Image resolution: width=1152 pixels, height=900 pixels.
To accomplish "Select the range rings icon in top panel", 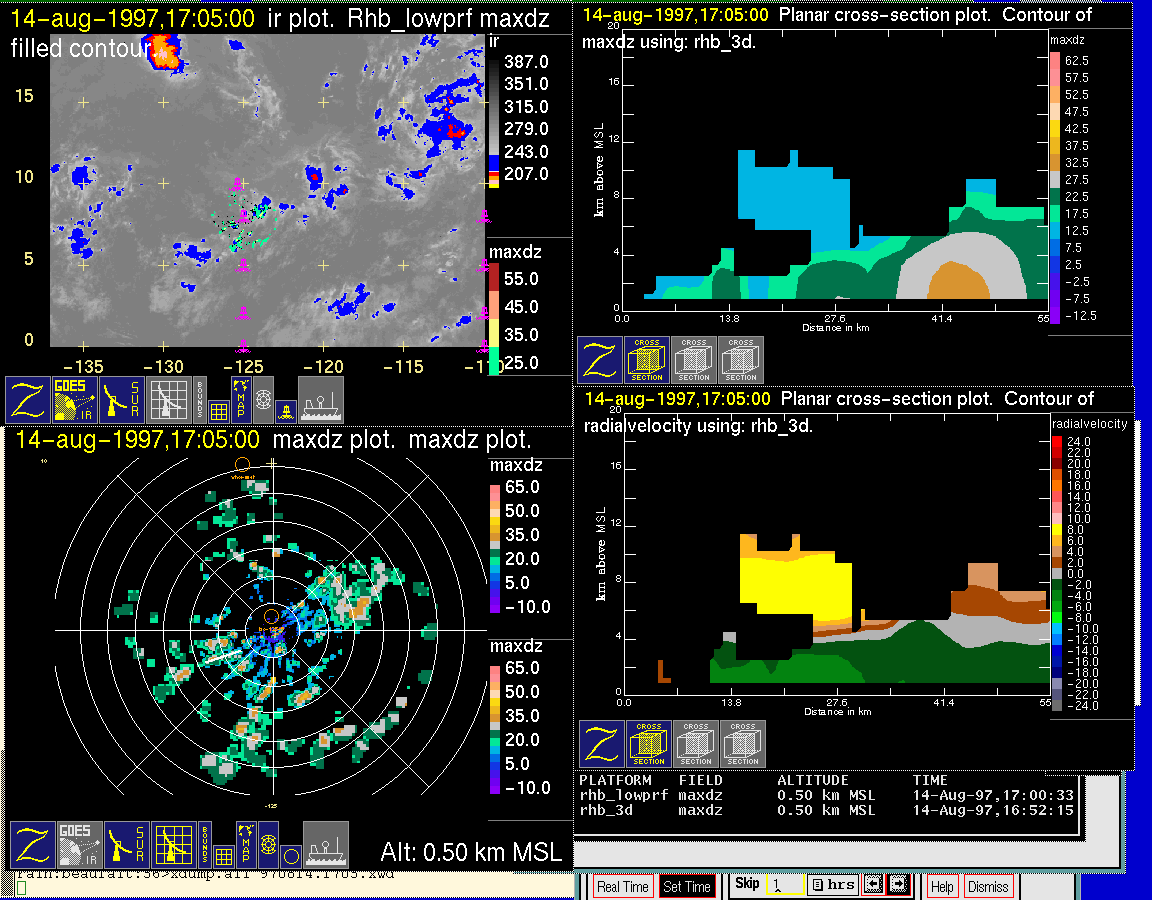I will click(264, 399).
